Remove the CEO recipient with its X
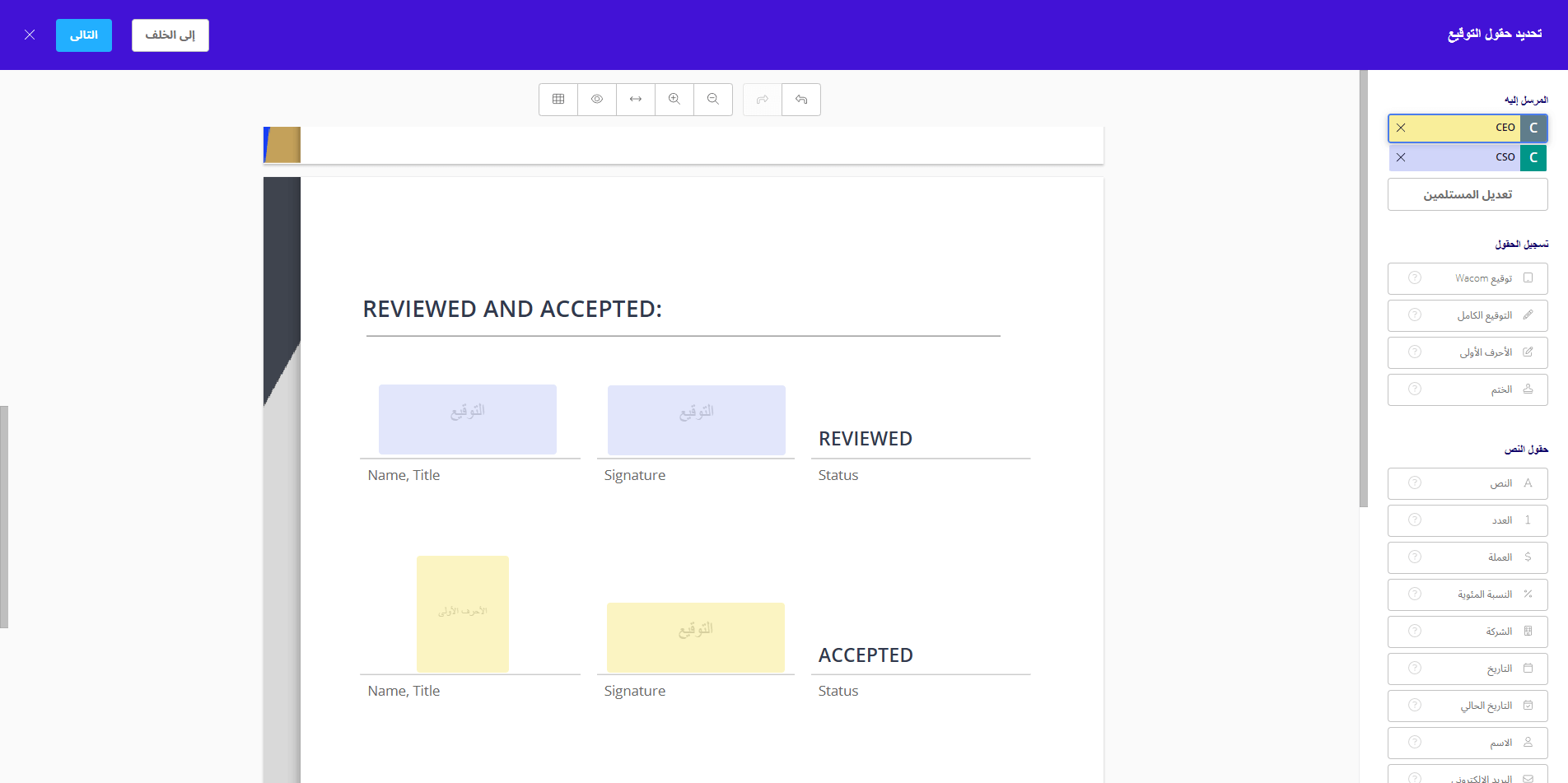1568x783 pixels. click(x=1401, y=128)
